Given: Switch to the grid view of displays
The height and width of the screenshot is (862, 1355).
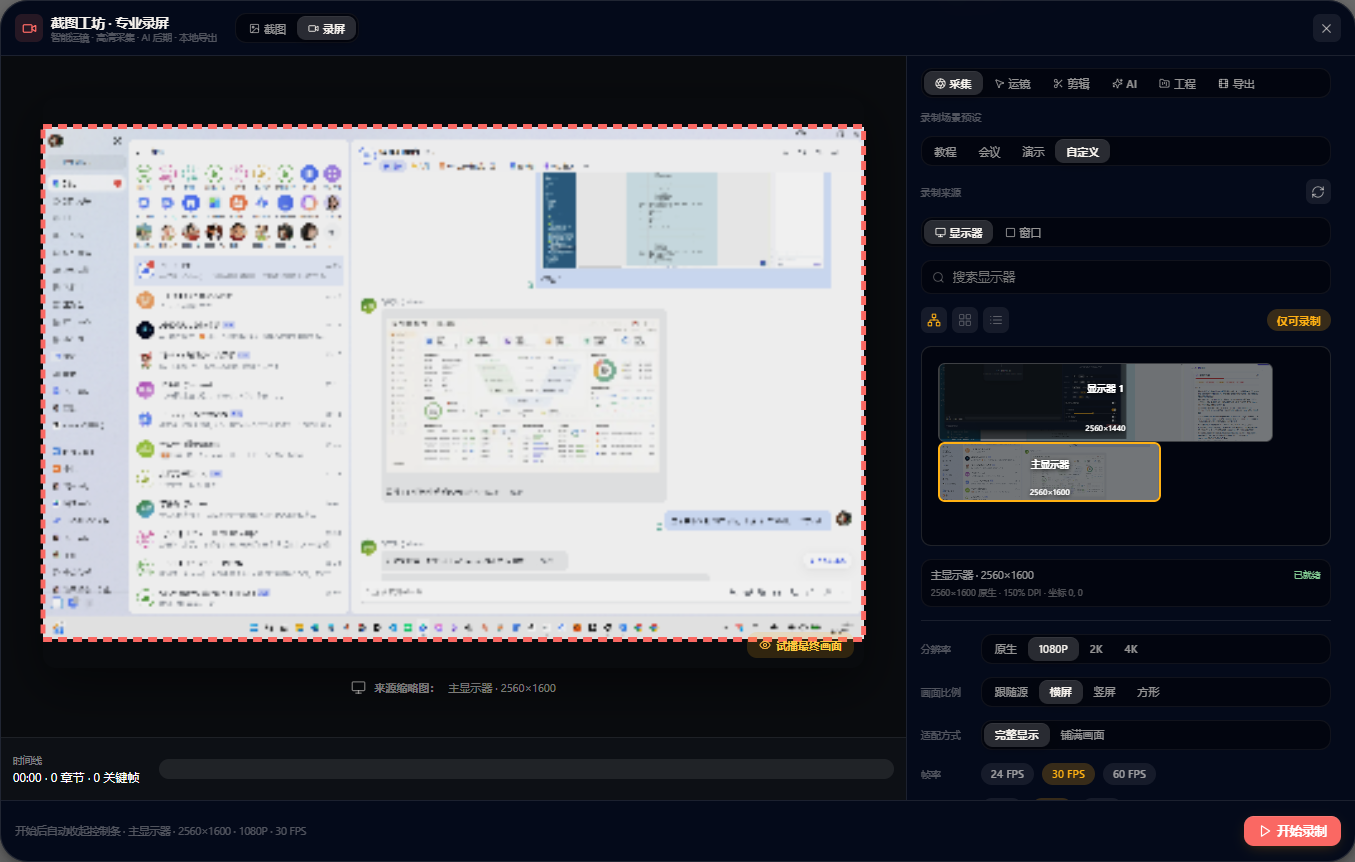Looking at the screenshot, I should 965,320.
